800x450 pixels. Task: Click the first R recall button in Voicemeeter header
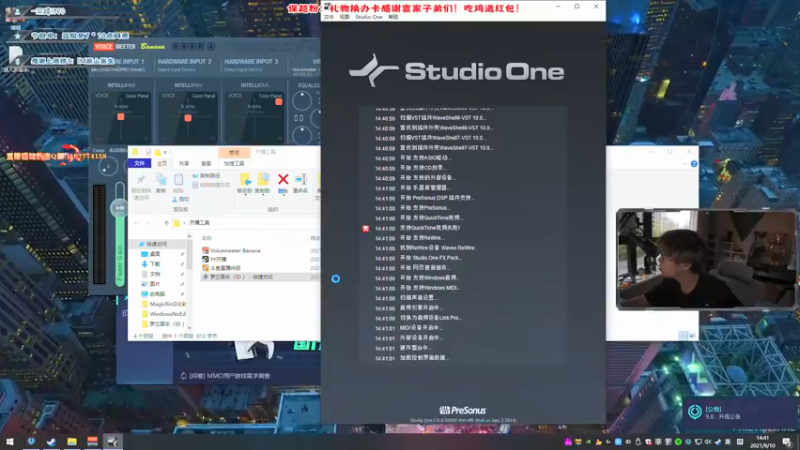coord(176,46)
